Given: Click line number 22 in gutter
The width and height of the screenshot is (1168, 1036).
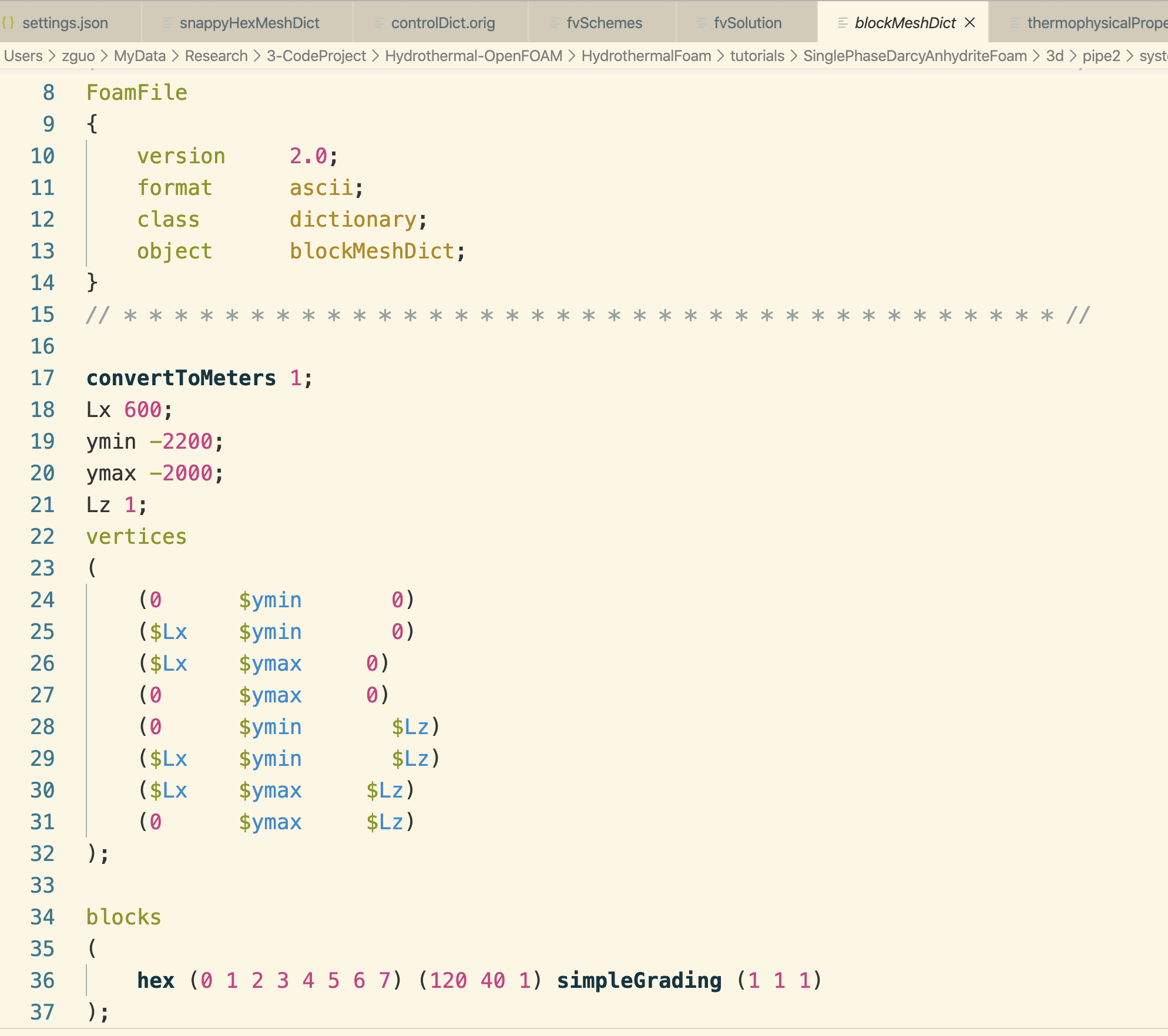Looking at the screenshot, I should pyautogui.click(x=42, y=537).
